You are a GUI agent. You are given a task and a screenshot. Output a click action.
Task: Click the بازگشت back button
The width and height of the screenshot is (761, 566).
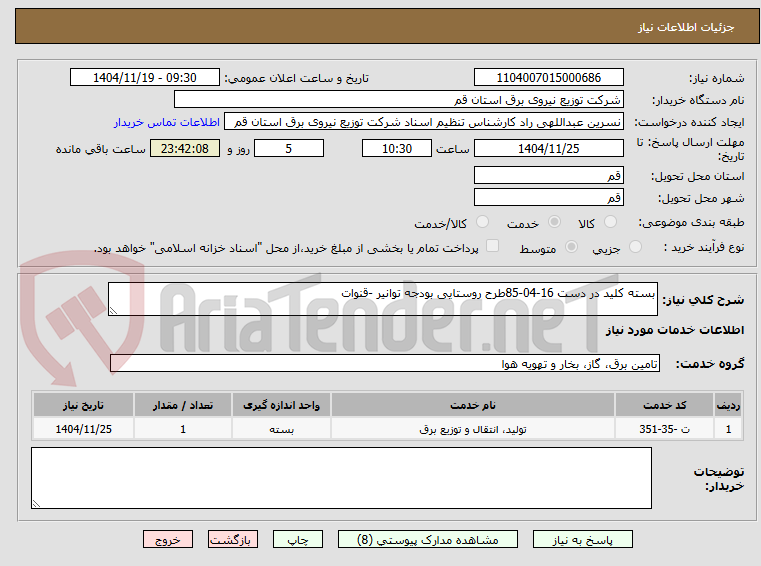[x=232, y=539]
